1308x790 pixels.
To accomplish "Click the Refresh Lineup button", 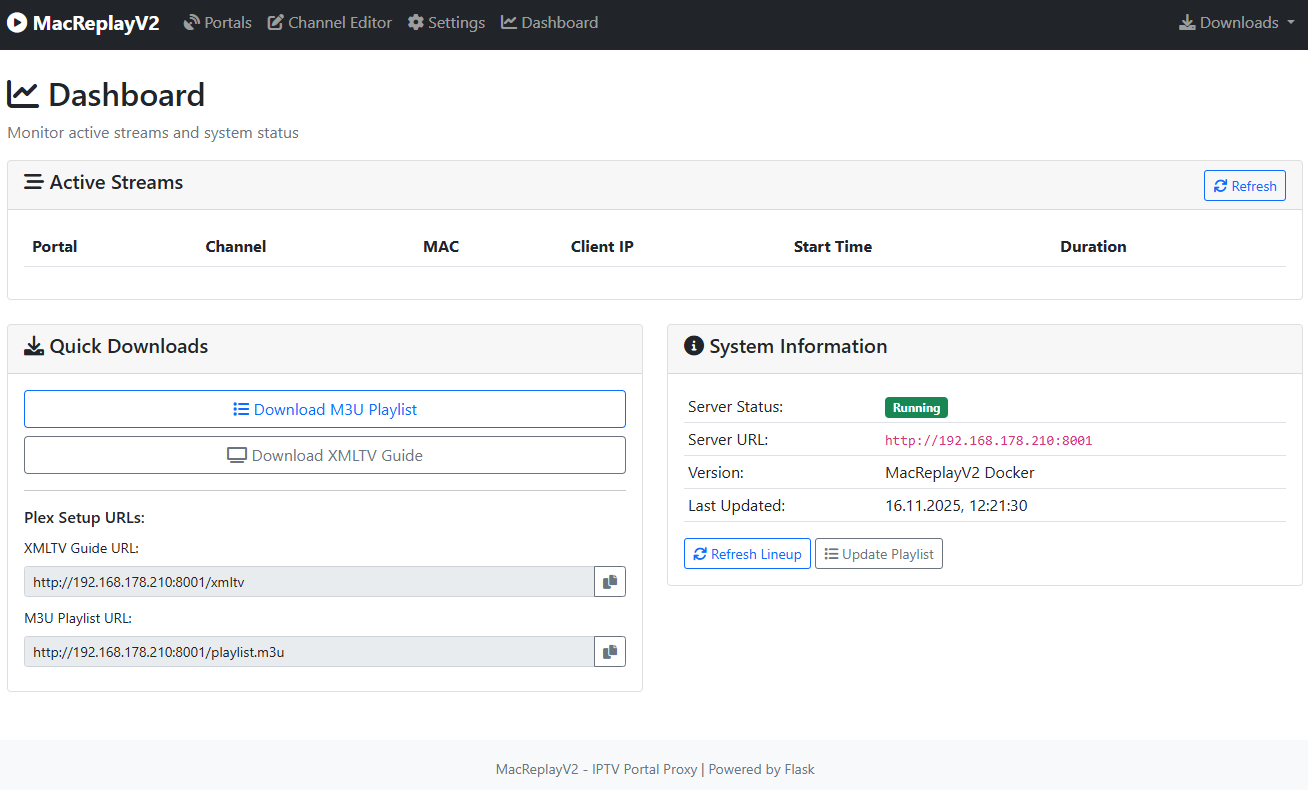I will point(747,554).
